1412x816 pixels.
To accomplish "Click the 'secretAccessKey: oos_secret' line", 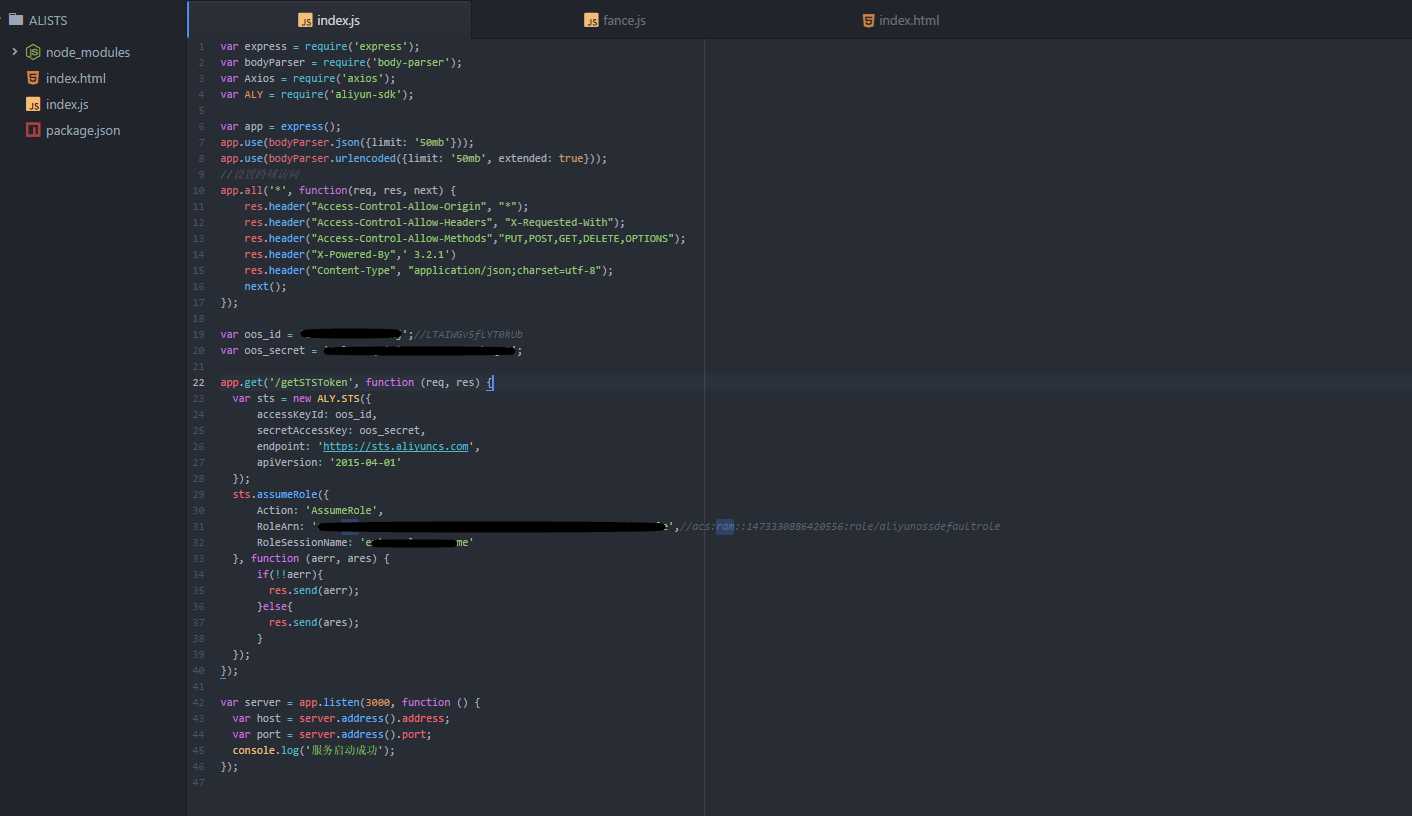I will pos(340,430).
